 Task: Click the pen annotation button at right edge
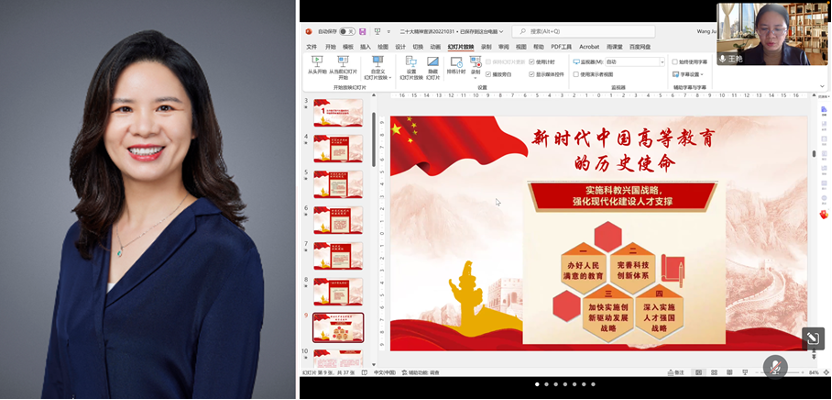click(x=813, y=338)
